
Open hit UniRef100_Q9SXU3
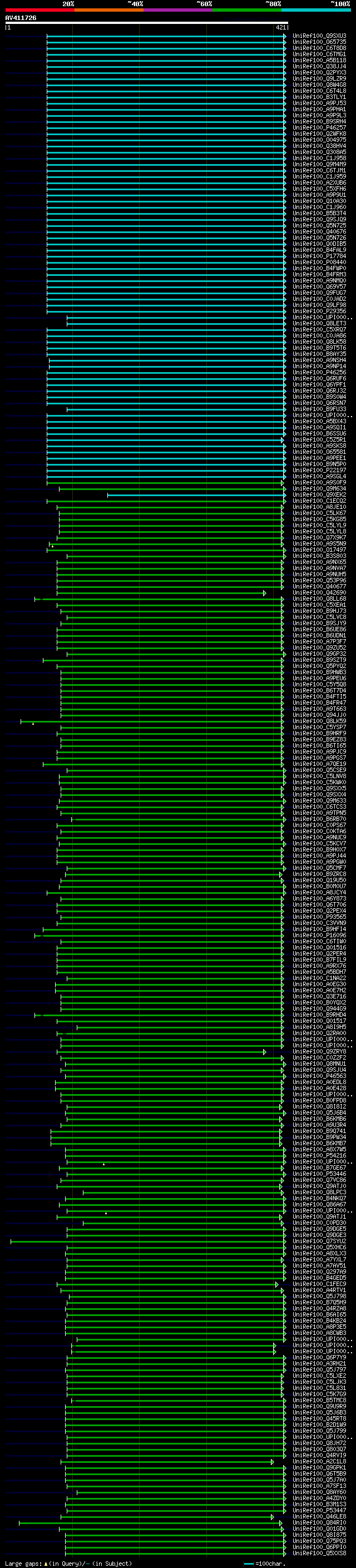coord(319,36)
